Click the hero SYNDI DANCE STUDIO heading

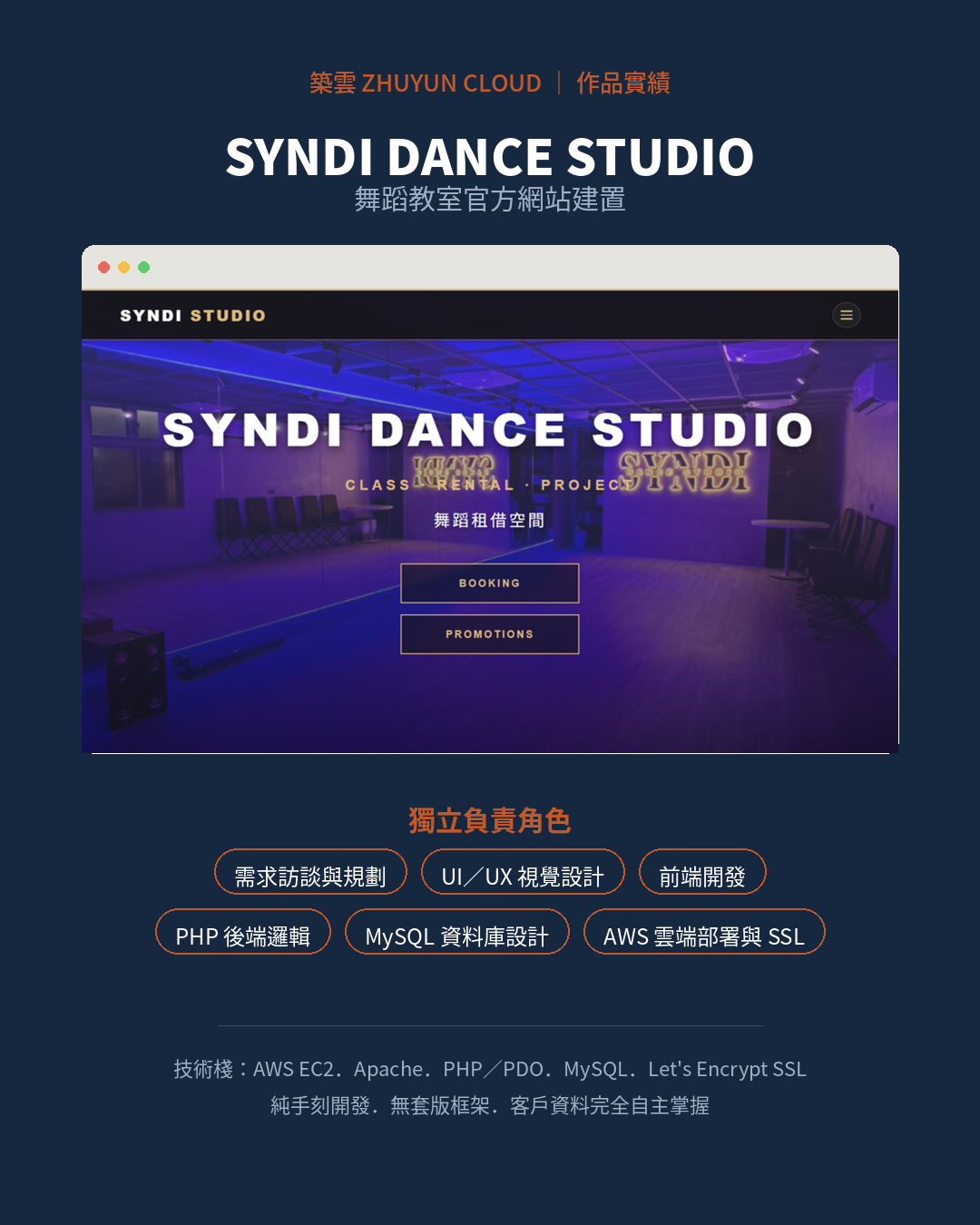pyautogui.click(x=488, y=430)
